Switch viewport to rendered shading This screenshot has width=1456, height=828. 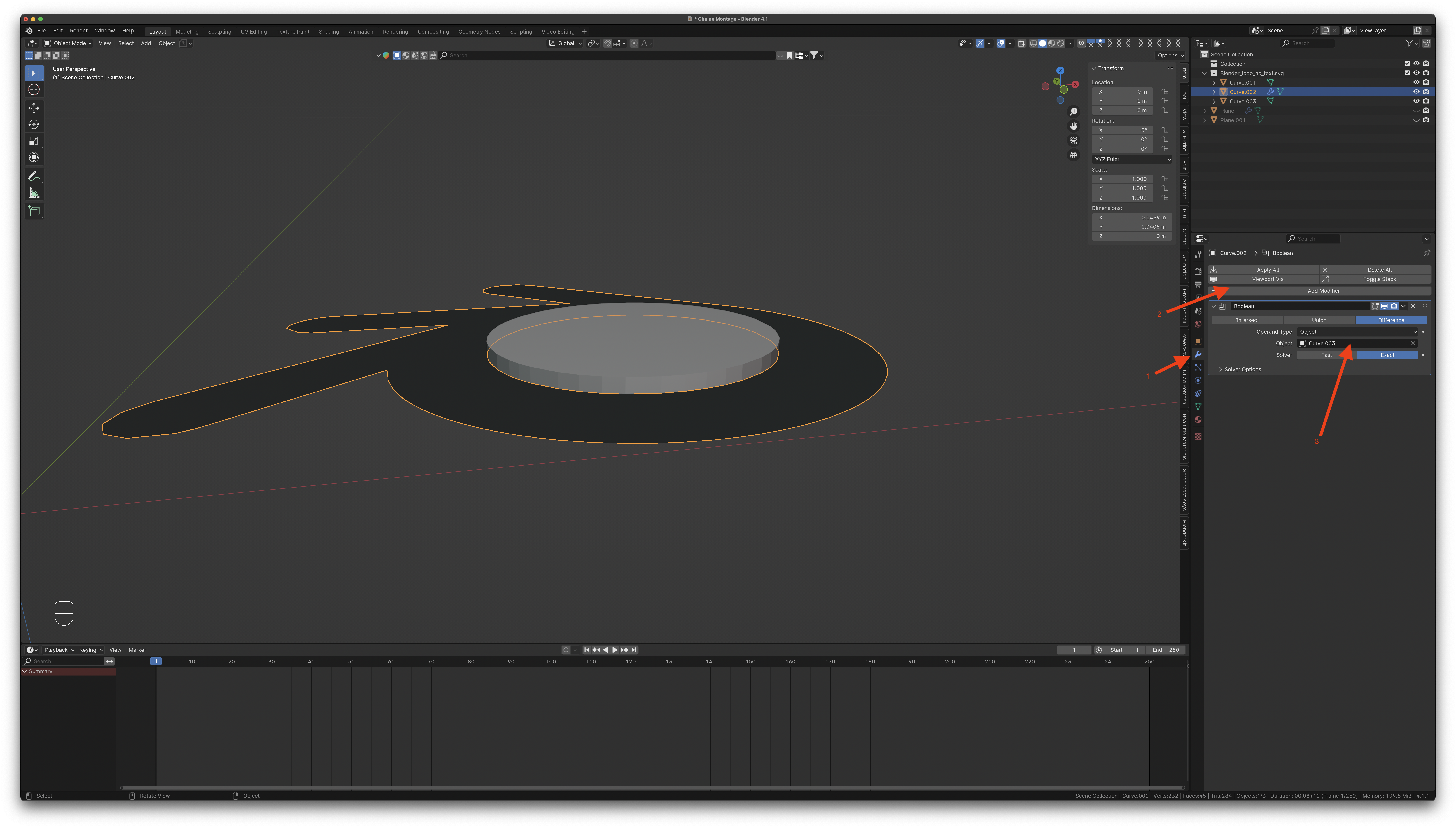coord(1060,43)
